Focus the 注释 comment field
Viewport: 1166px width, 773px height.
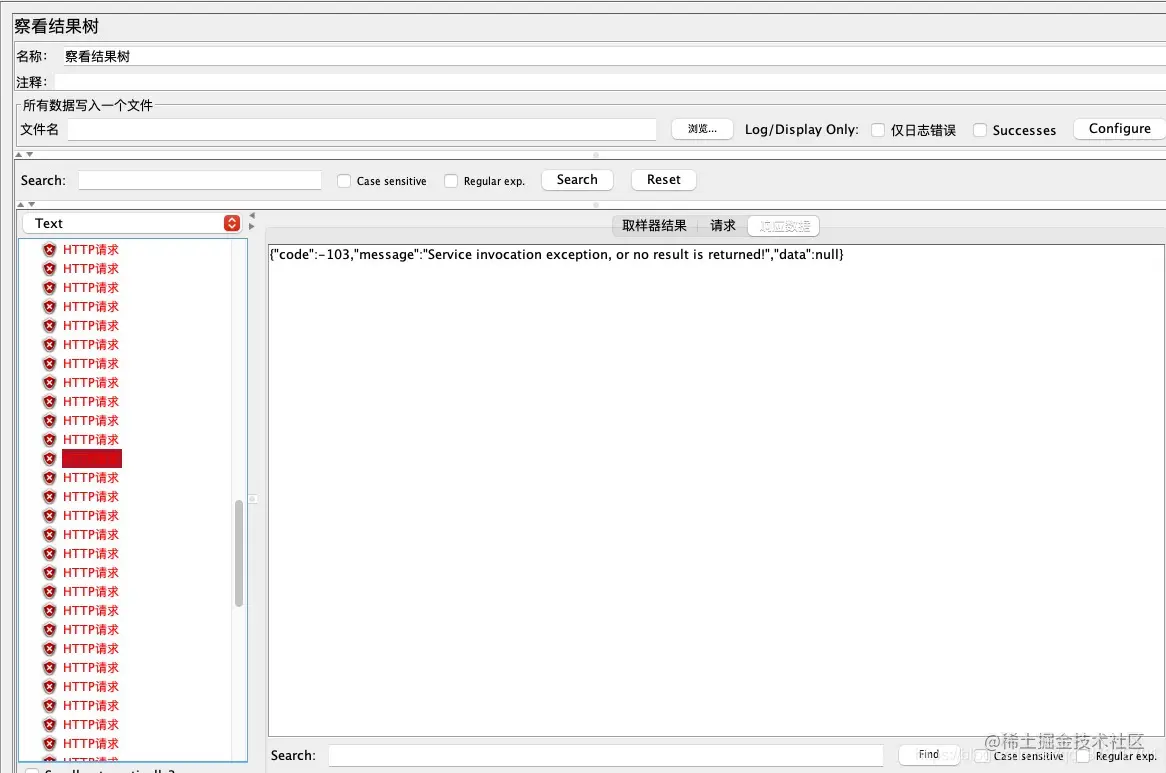coord(610,82)
